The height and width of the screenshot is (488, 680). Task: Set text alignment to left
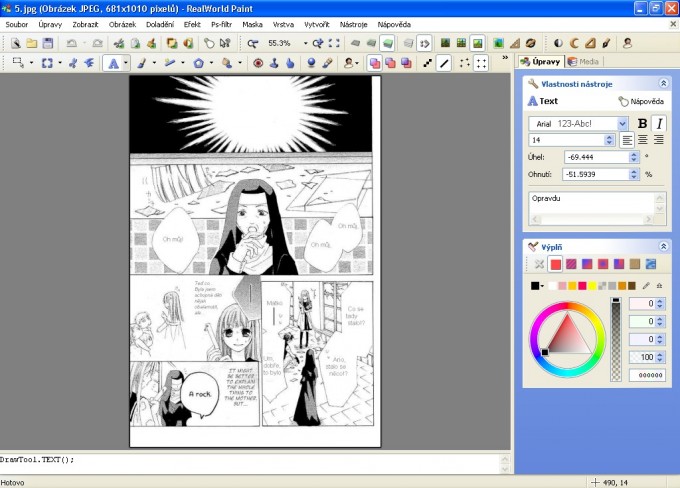tap(627, 140)
